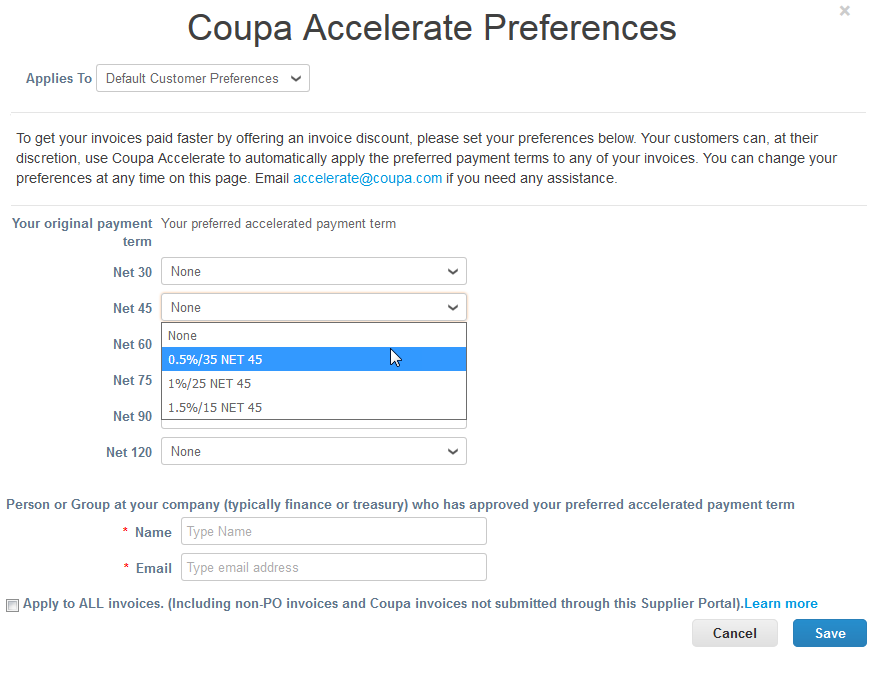Click the Applies To dropdown chevron arrow
The image size is (871, 677).
tap(296, 78)
